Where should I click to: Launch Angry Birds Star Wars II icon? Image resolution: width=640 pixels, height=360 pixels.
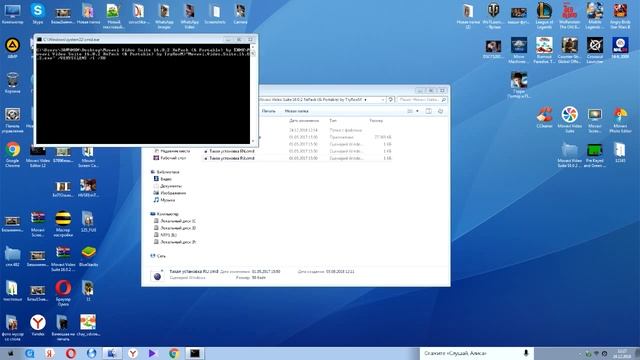click(620, 16)
